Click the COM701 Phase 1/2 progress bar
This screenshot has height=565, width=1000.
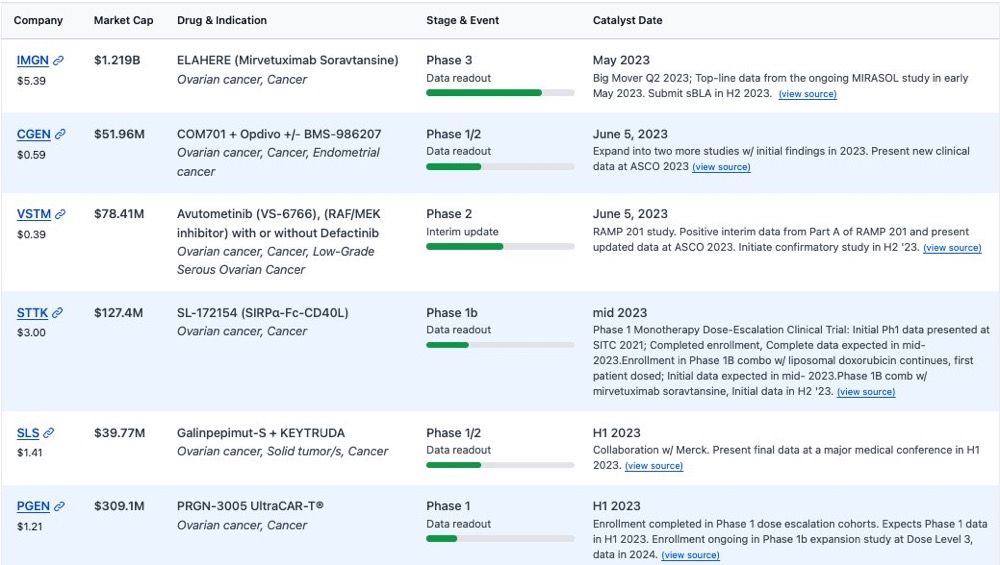[x=500, y=167]
